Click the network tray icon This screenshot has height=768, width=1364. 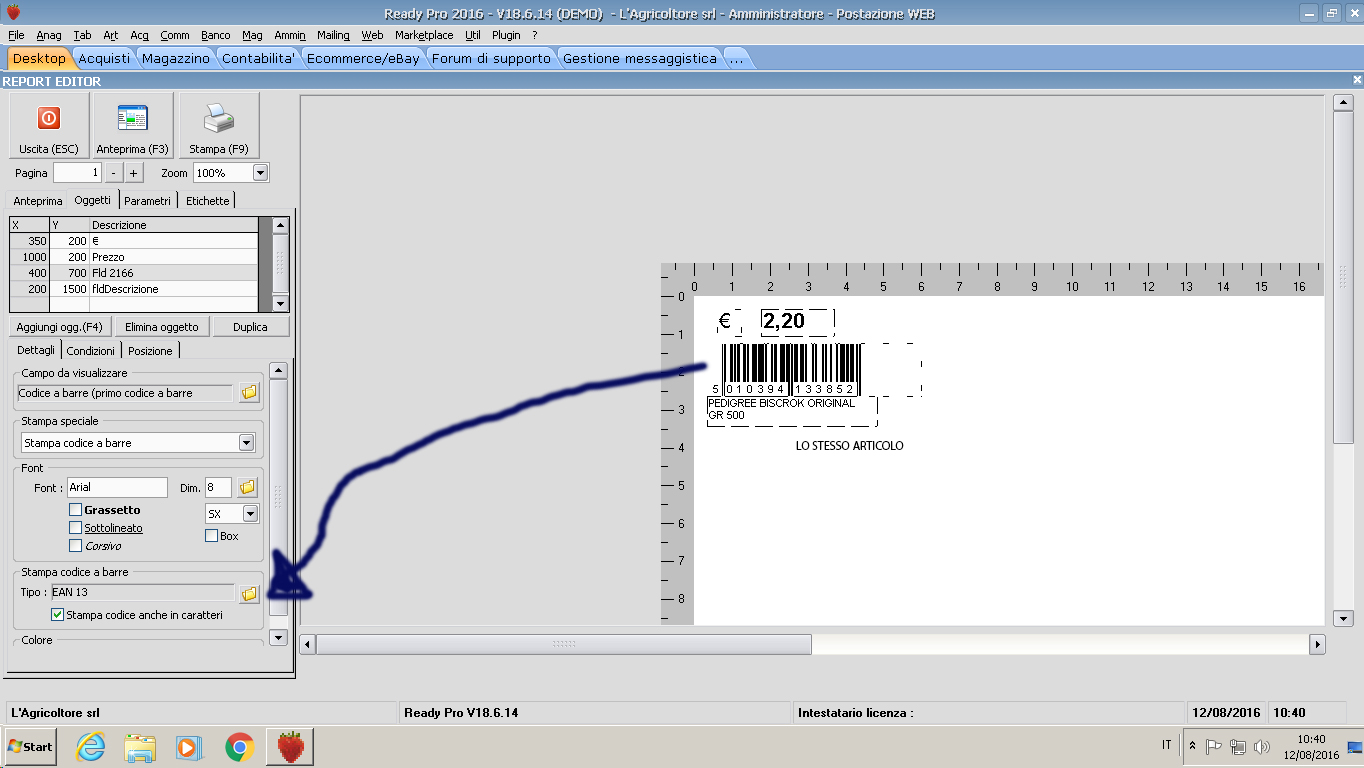pyautogui.click(x=1238, y=746)
